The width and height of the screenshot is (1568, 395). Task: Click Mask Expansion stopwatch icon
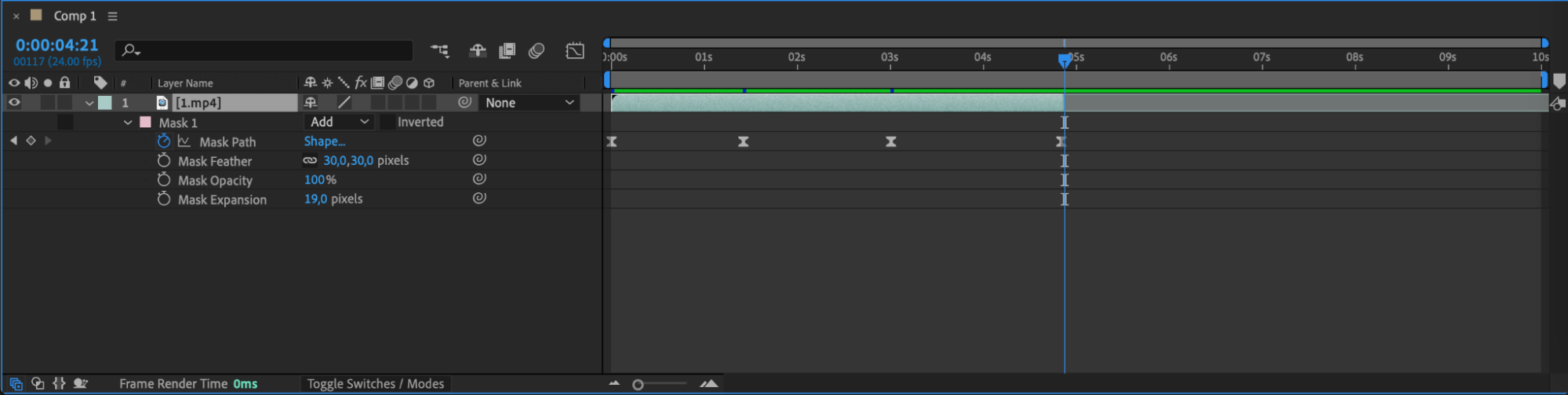click(x=163, y=199)
